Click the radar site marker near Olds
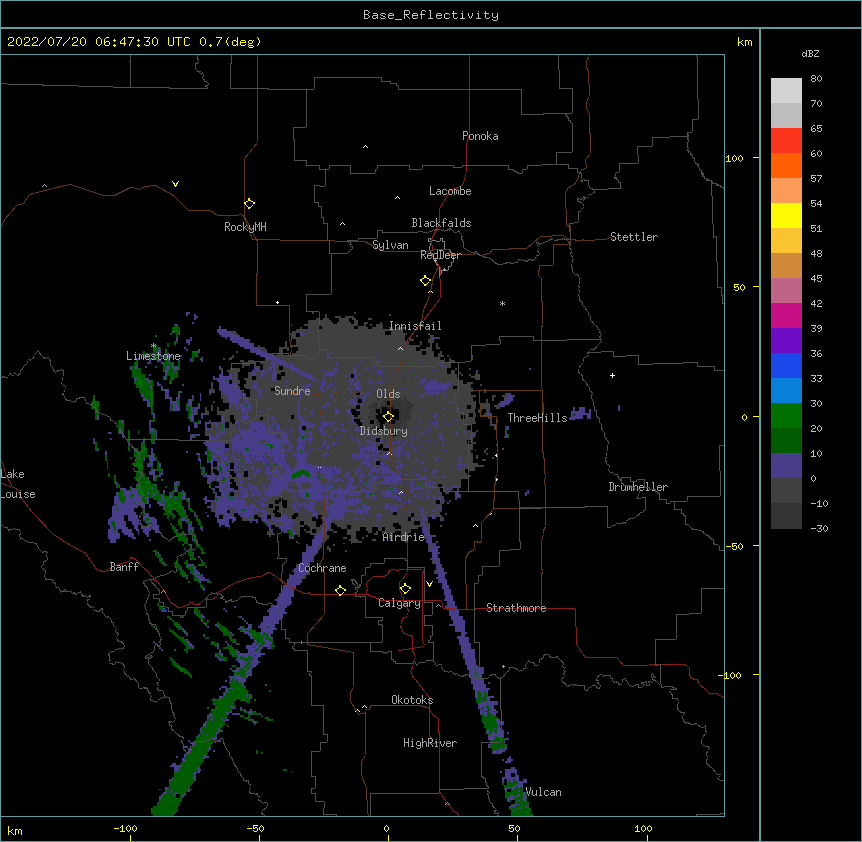This screenshot has width=862, height=842. pyautogui.click(x=388, y=416)
